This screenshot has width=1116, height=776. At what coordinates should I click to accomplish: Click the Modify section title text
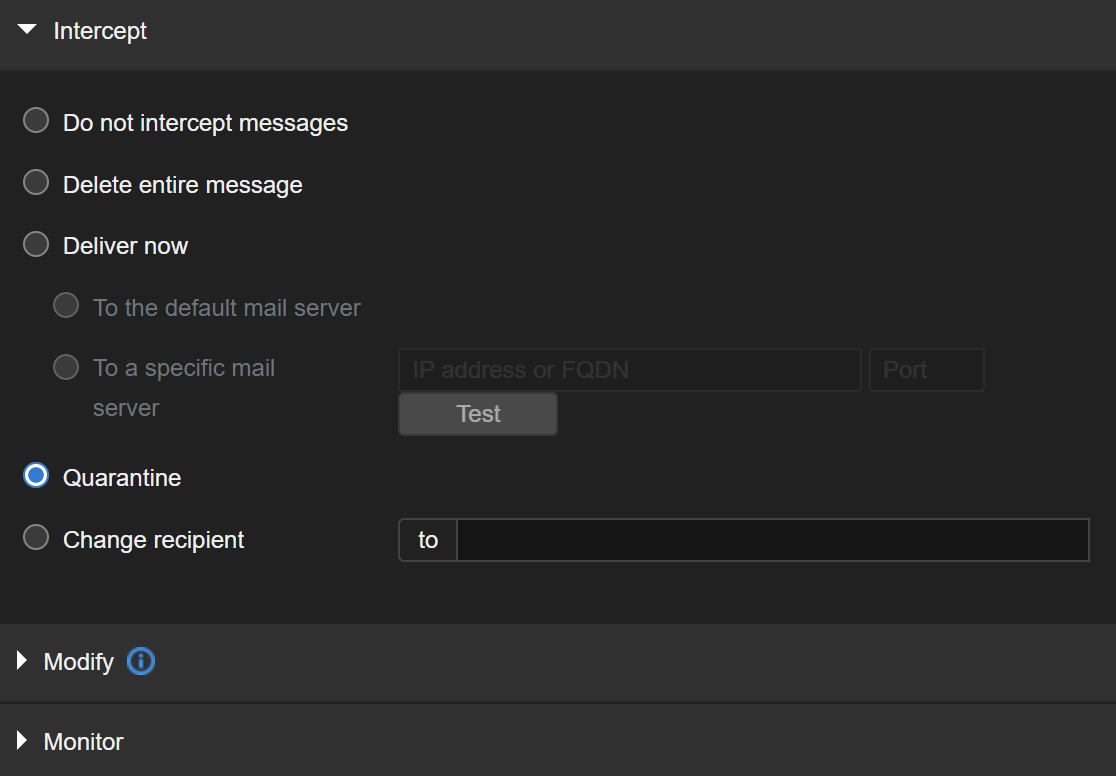79,662
